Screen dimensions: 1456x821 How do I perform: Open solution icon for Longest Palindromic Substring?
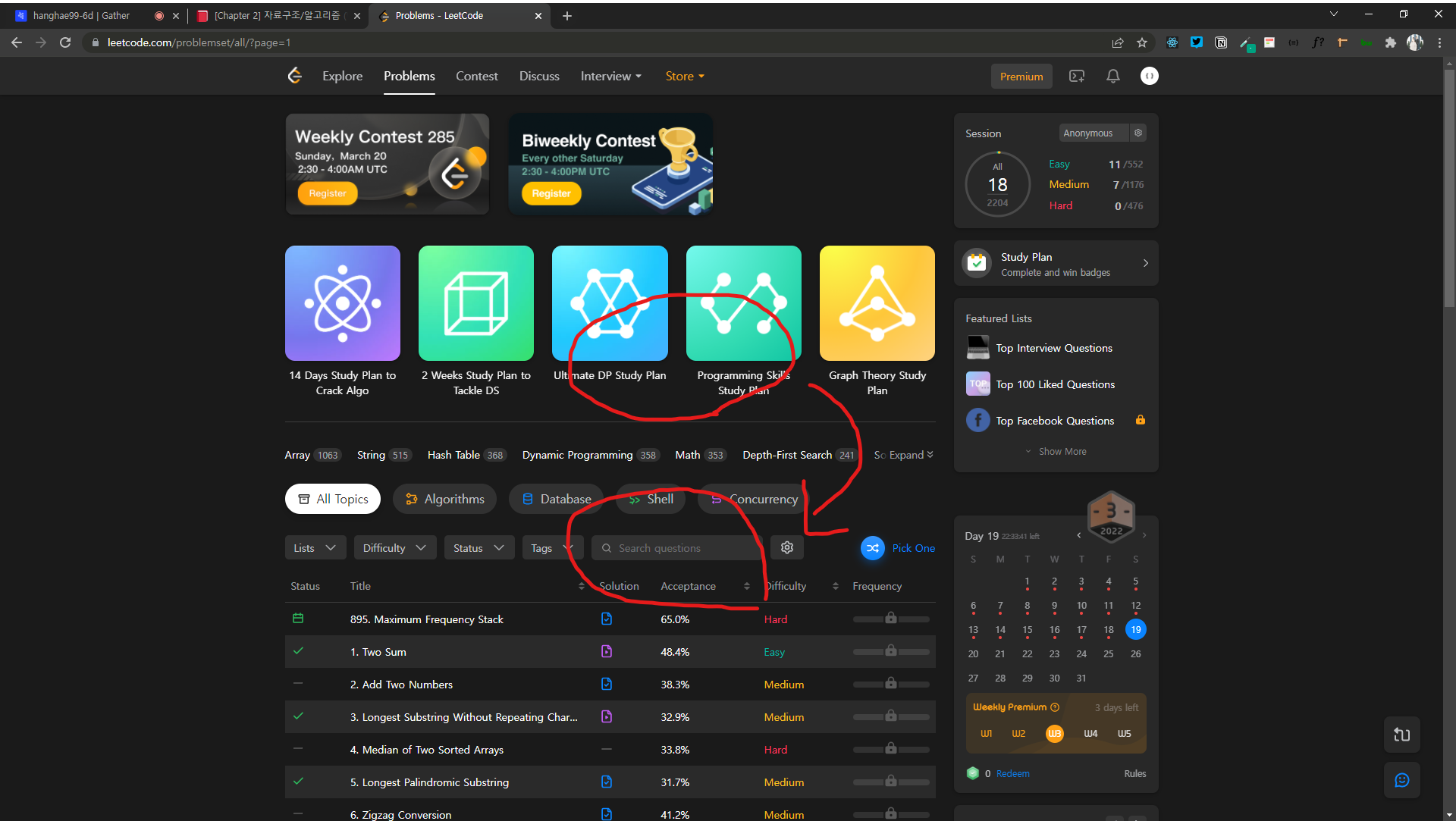[x=607, y=782]
